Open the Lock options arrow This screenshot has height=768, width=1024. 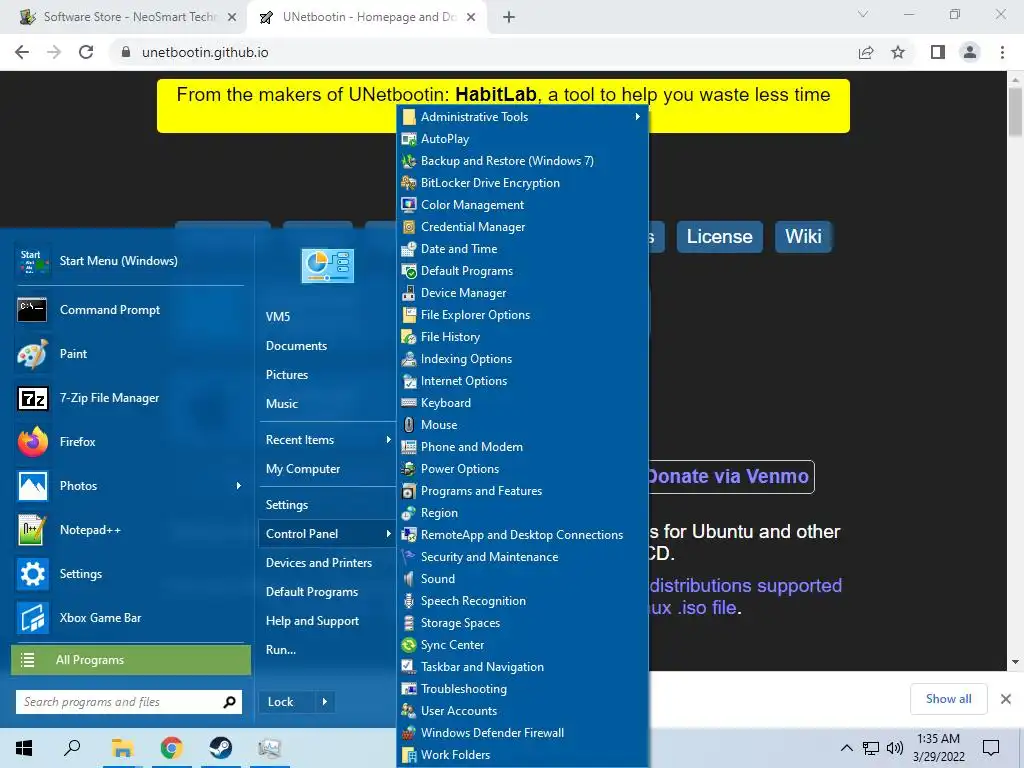325,702
